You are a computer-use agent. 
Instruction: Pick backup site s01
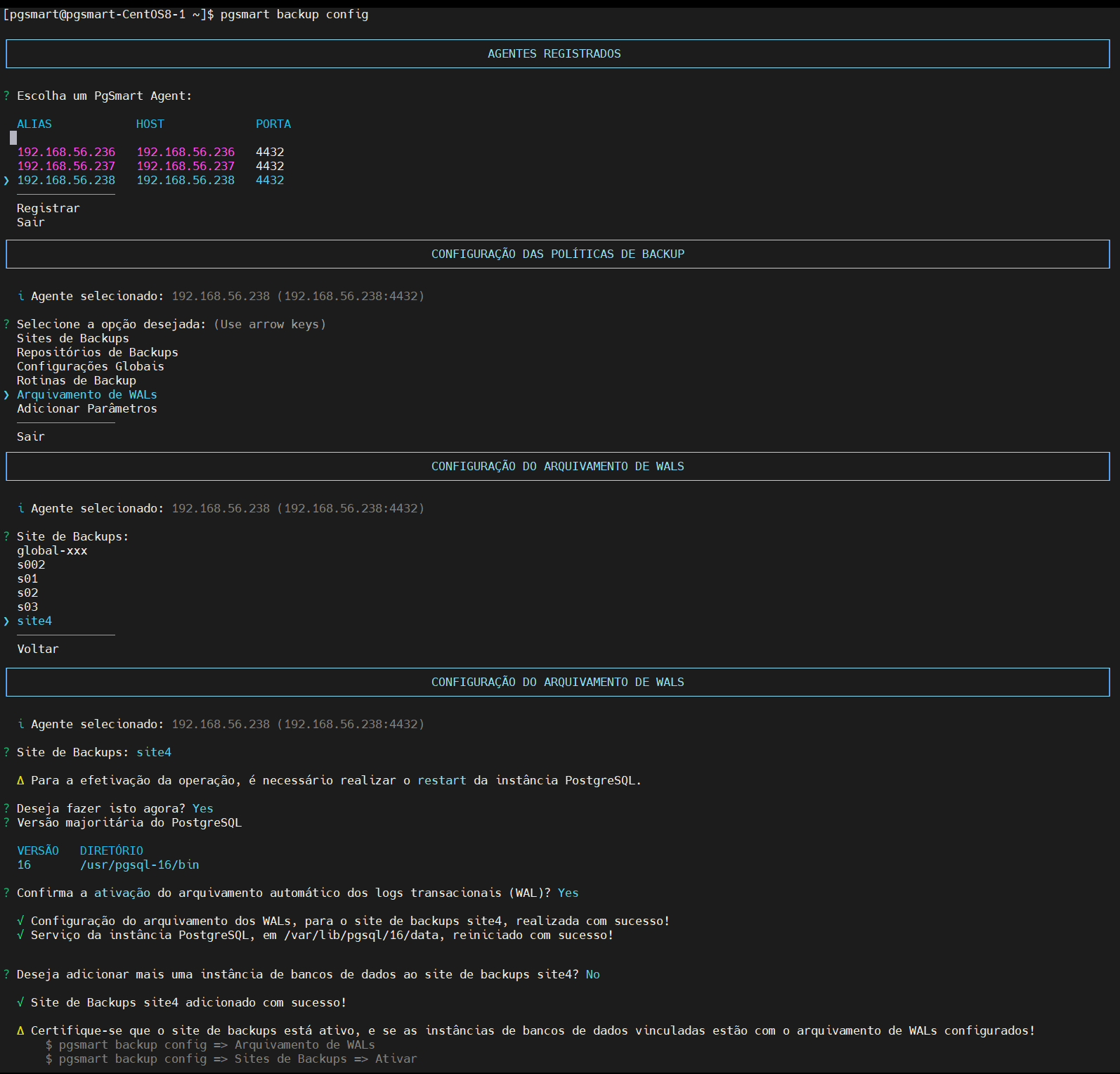tap(27, 578)
